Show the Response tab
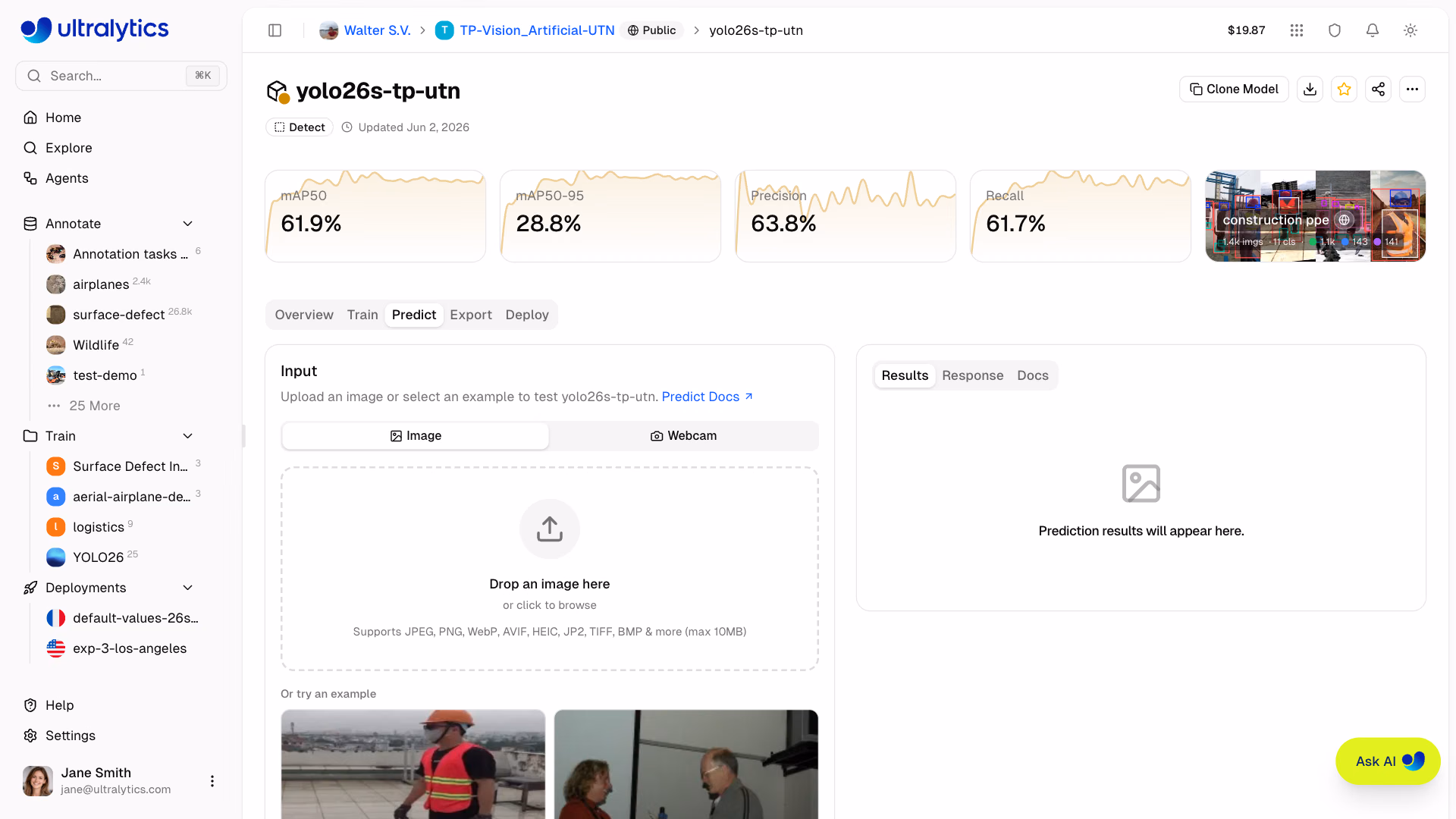Screen dimensions: 1456x819 [x=973, y=375]
